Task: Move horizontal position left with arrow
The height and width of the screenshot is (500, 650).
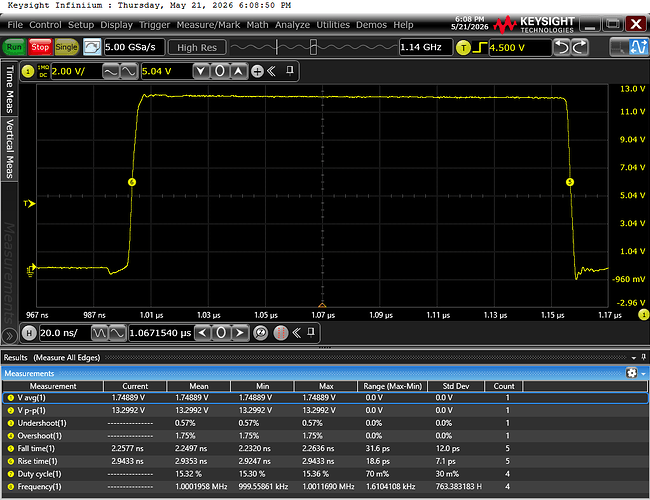Action: [202, 333]
